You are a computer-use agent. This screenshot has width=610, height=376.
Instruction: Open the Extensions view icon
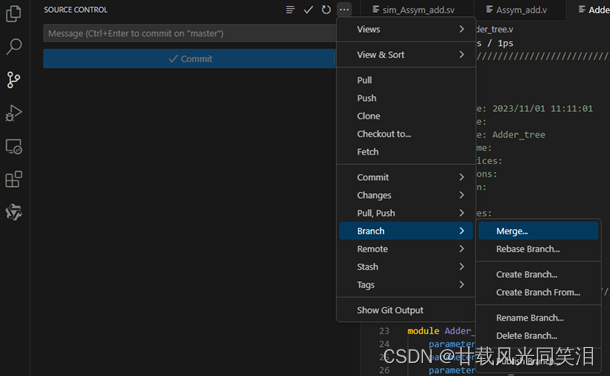click(14, 179)
